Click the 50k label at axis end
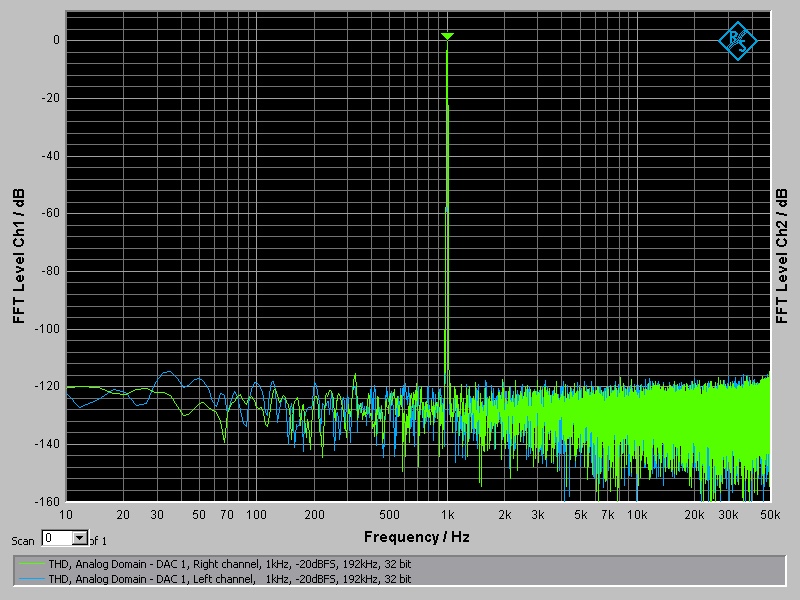This screenshot has height=600, width=800. click(x=770, y=515)
